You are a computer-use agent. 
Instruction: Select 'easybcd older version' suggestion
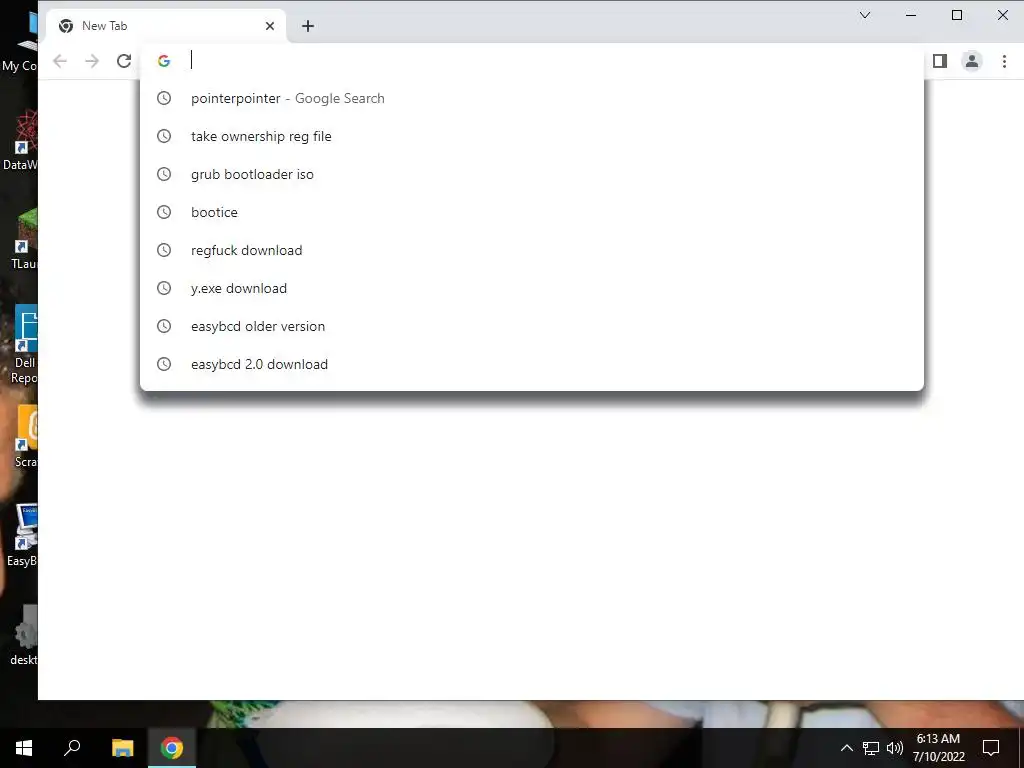[532, 326]
